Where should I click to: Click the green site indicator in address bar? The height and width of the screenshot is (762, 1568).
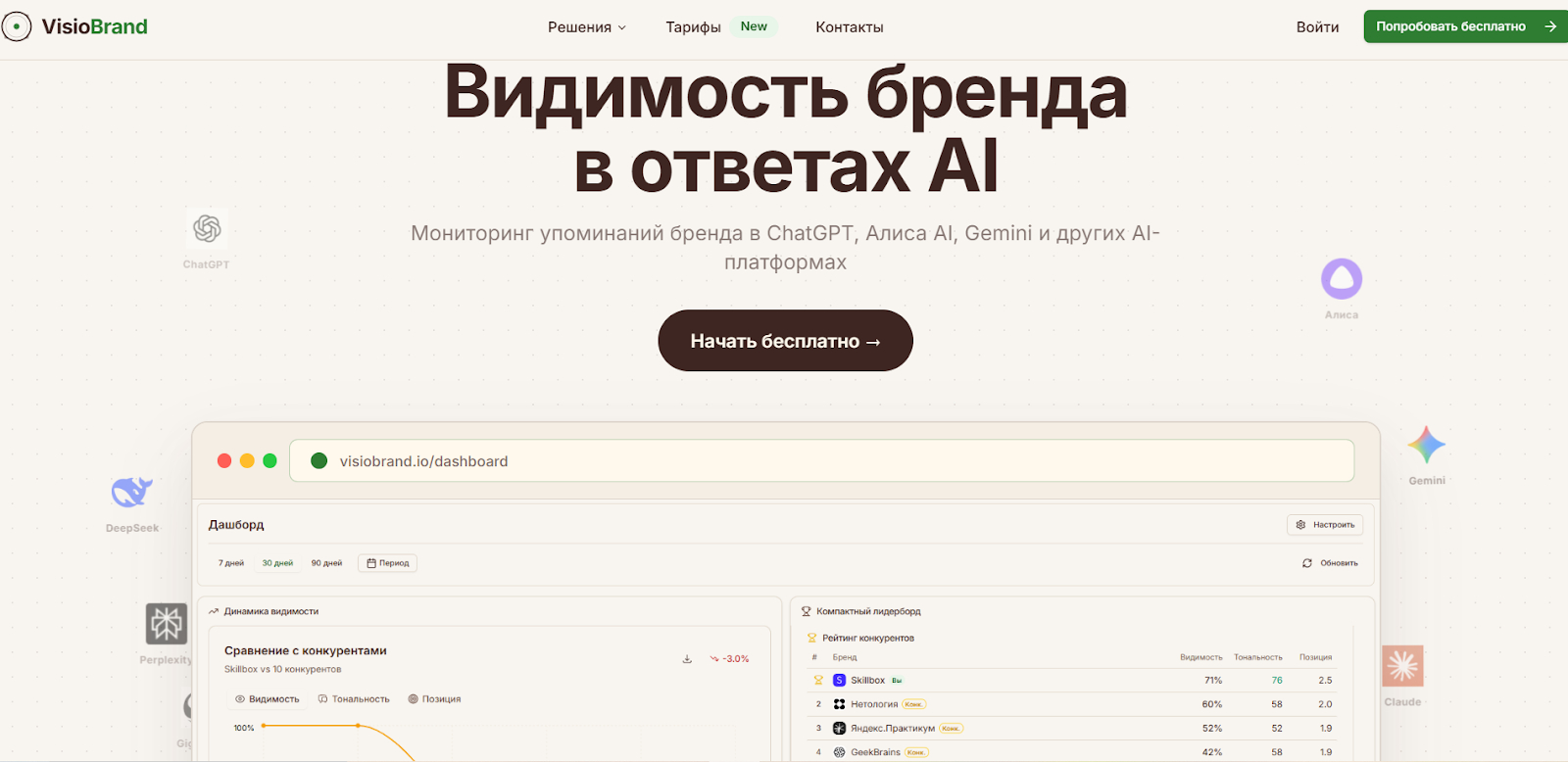[x=318, y=461]
